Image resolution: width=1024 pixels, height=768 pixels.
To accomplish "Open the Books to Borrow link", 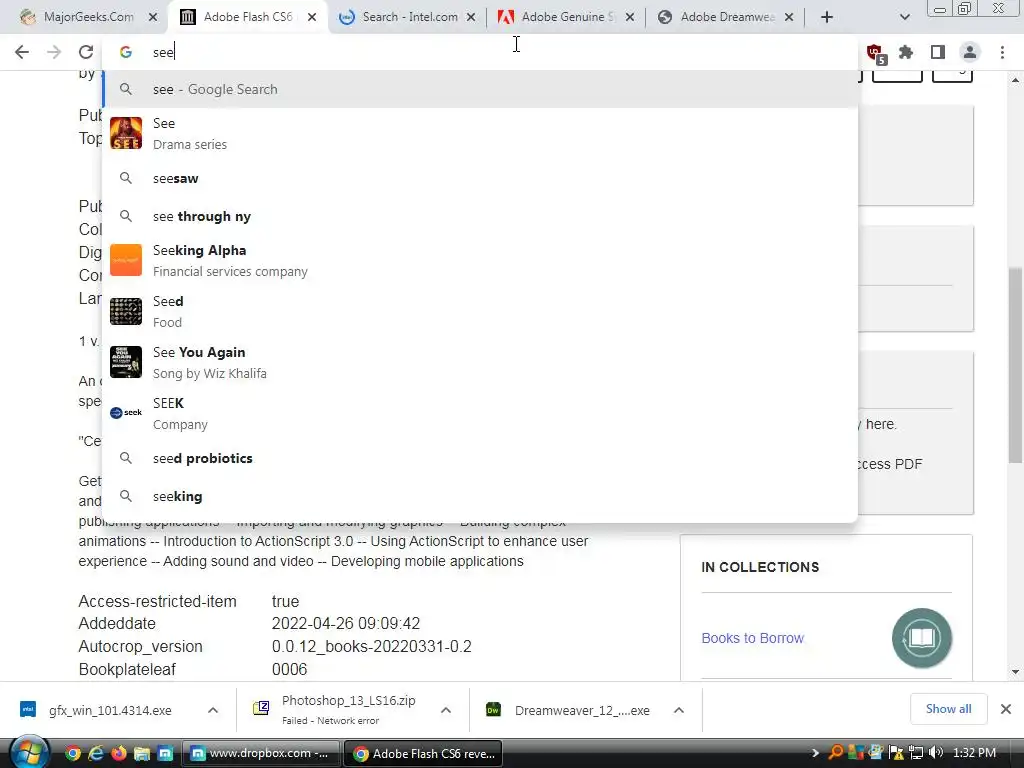I will tap(752, 638).
